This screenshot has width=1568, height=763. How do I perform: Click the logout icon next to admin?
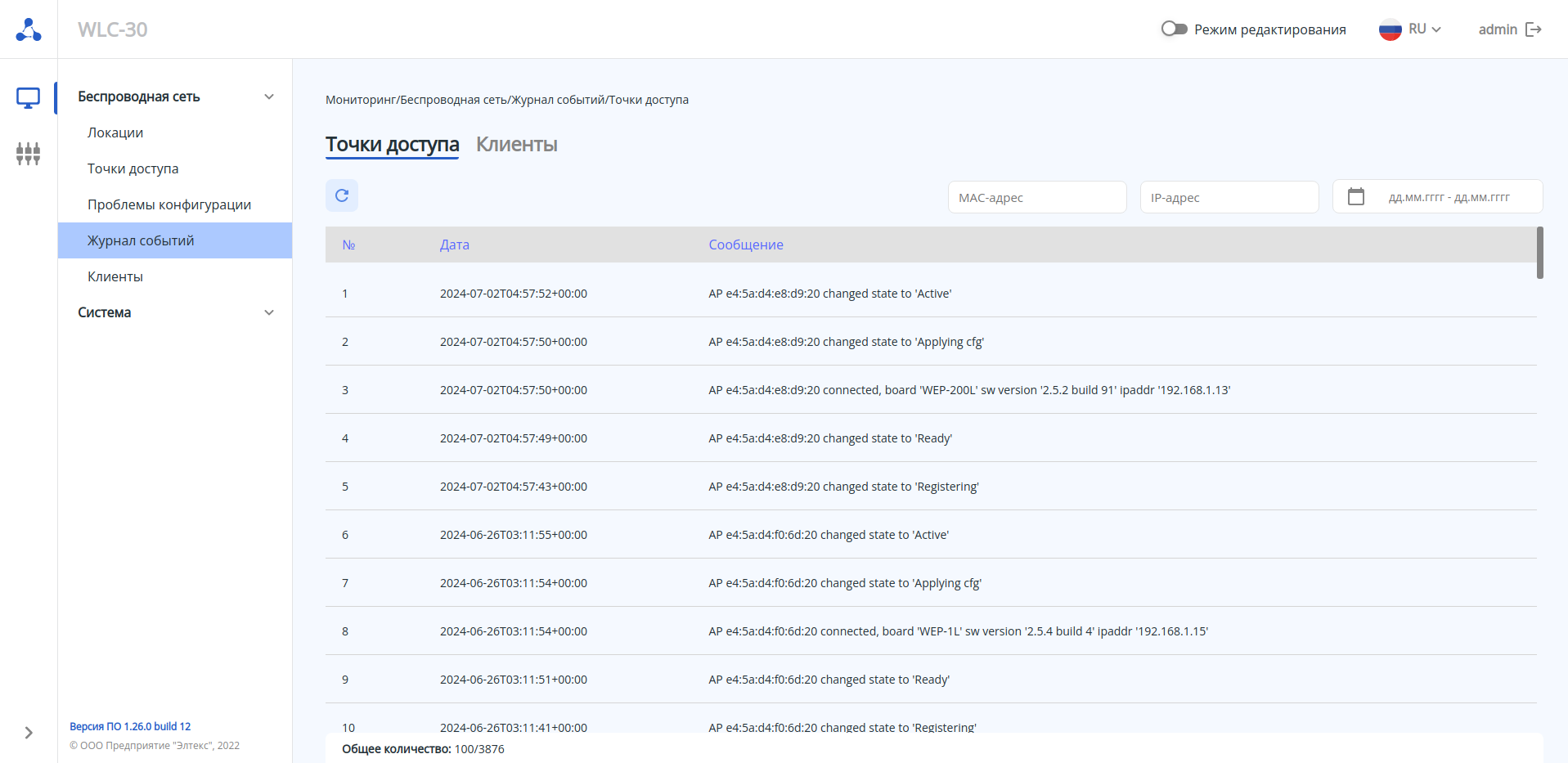1534,29
